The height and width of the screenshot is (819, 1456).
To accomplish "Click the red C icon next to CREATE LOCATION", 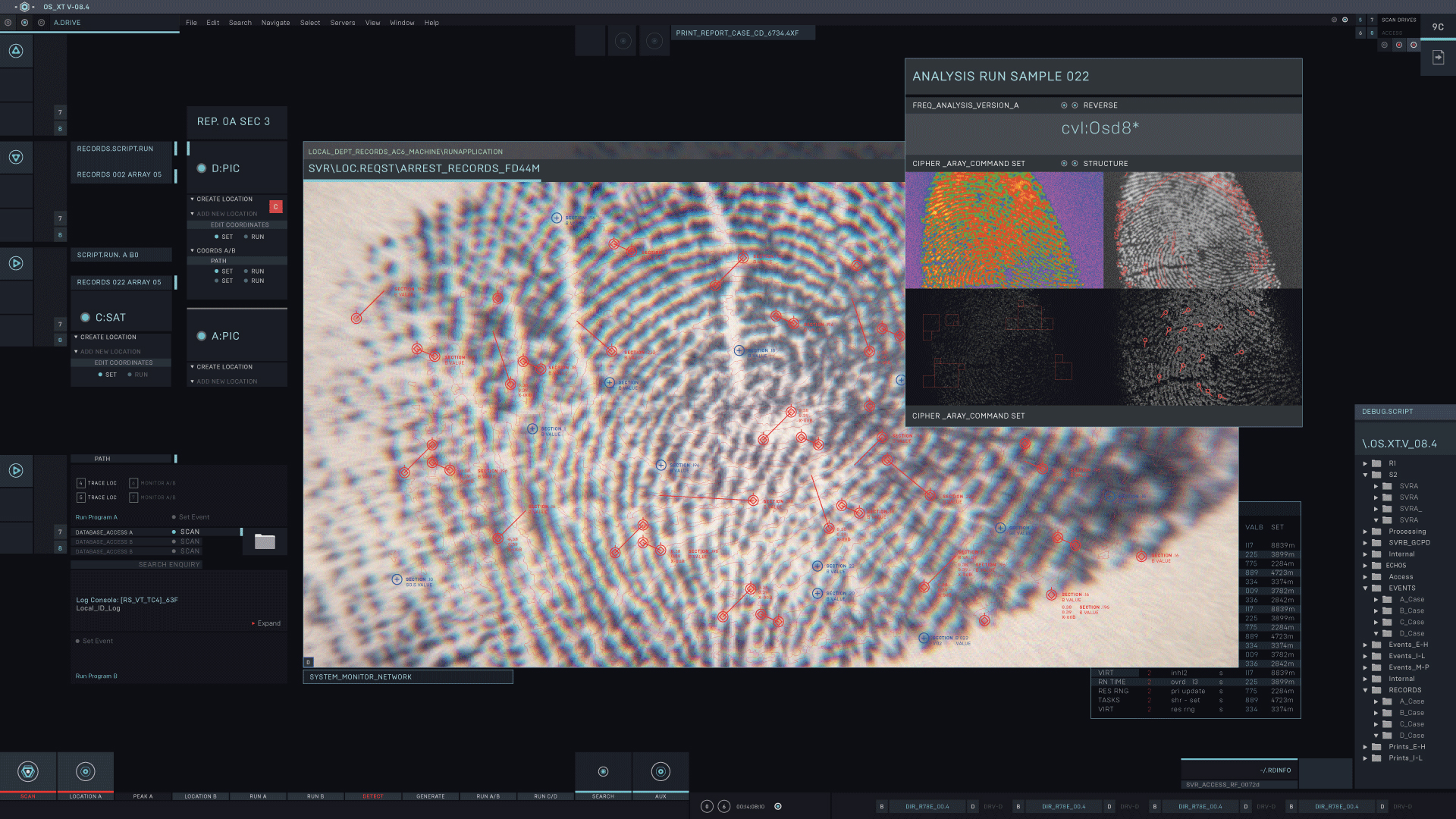I will (276, 206).
